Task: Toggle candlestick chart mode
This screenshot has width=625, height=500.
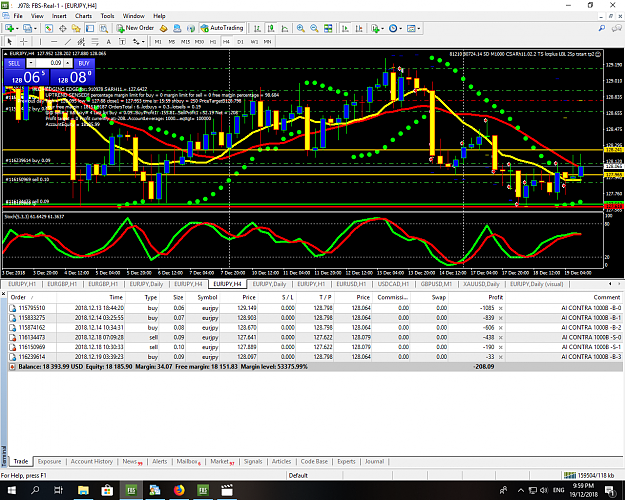Action: pyautogui.click(x=271, y=28)
